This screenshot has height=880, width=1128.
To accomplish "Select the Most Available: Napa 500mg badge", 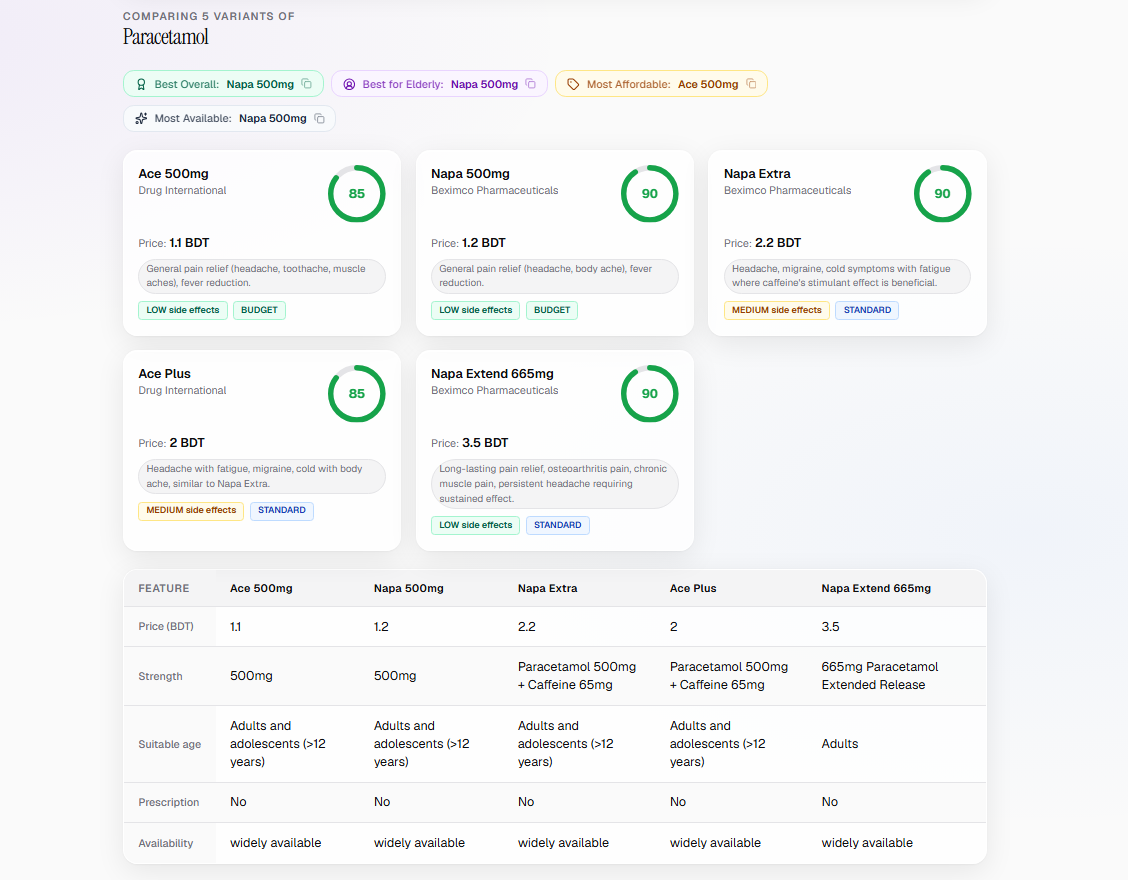I will pyautogui.click(x=229, y=119).
